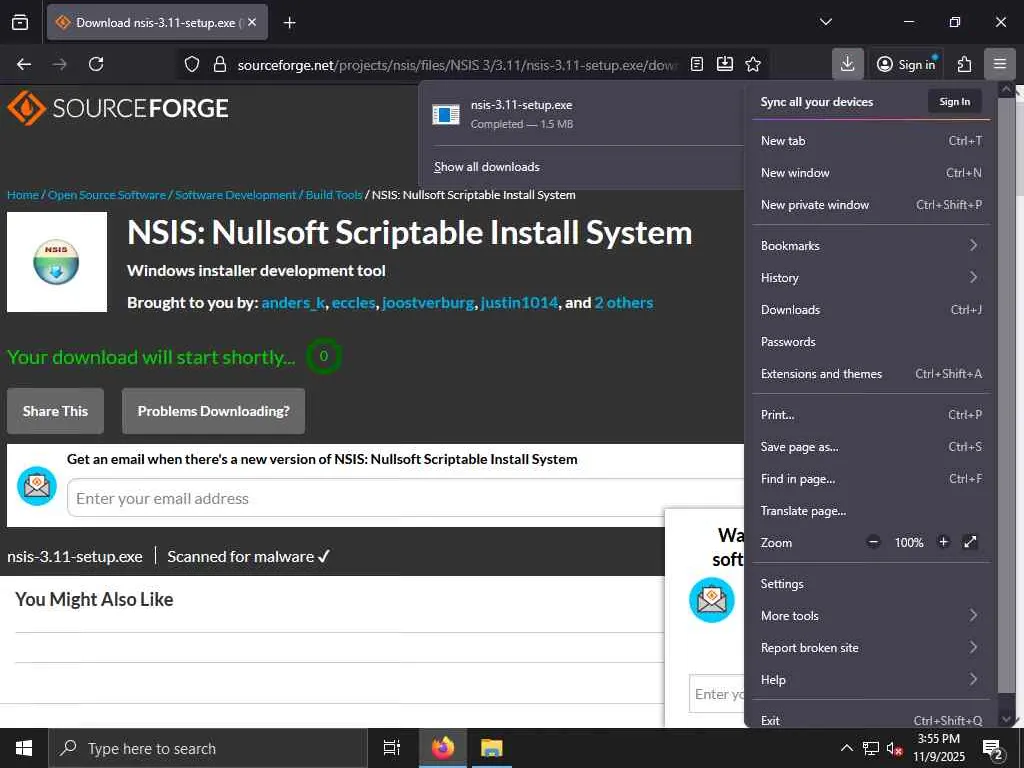Click Sign in account toolbar button

point(906,64)
